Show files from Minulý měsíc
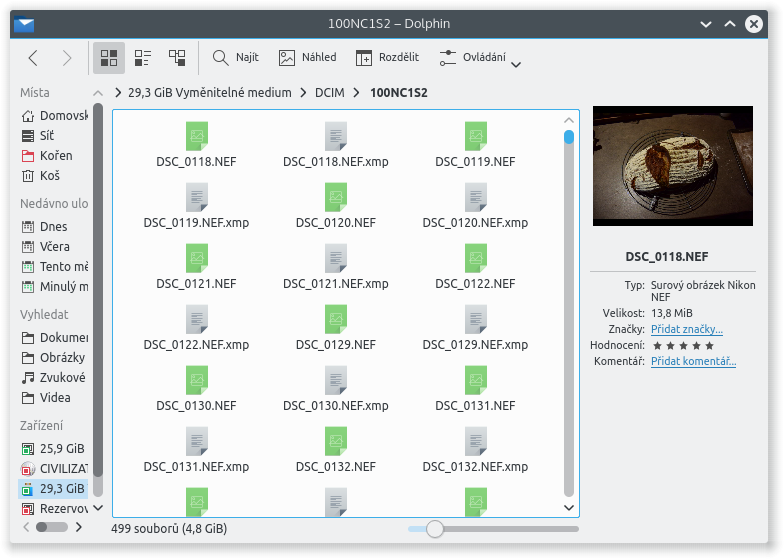Screen dimensions: 784x559 pyautogui.click(x=54, y=286)
